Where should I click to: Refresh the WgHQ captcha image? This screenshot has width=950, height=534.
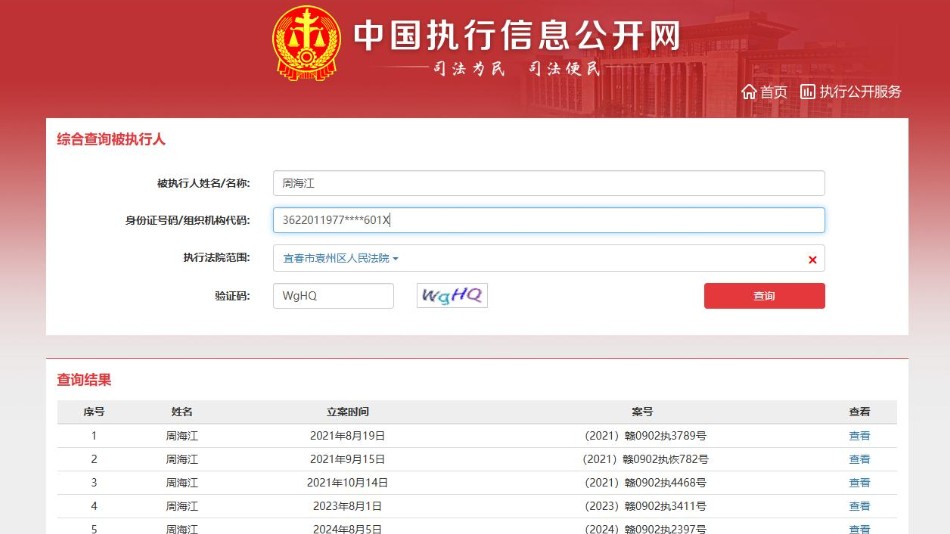point(452,296)
